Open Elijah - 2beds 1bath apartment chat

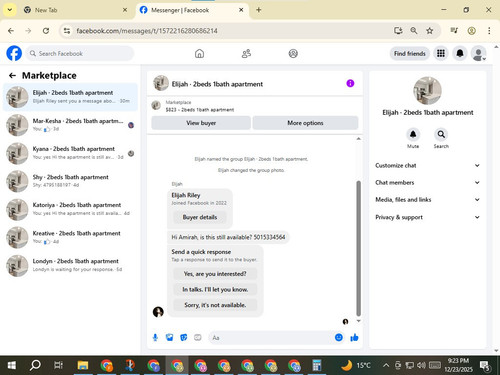point(70,97)
